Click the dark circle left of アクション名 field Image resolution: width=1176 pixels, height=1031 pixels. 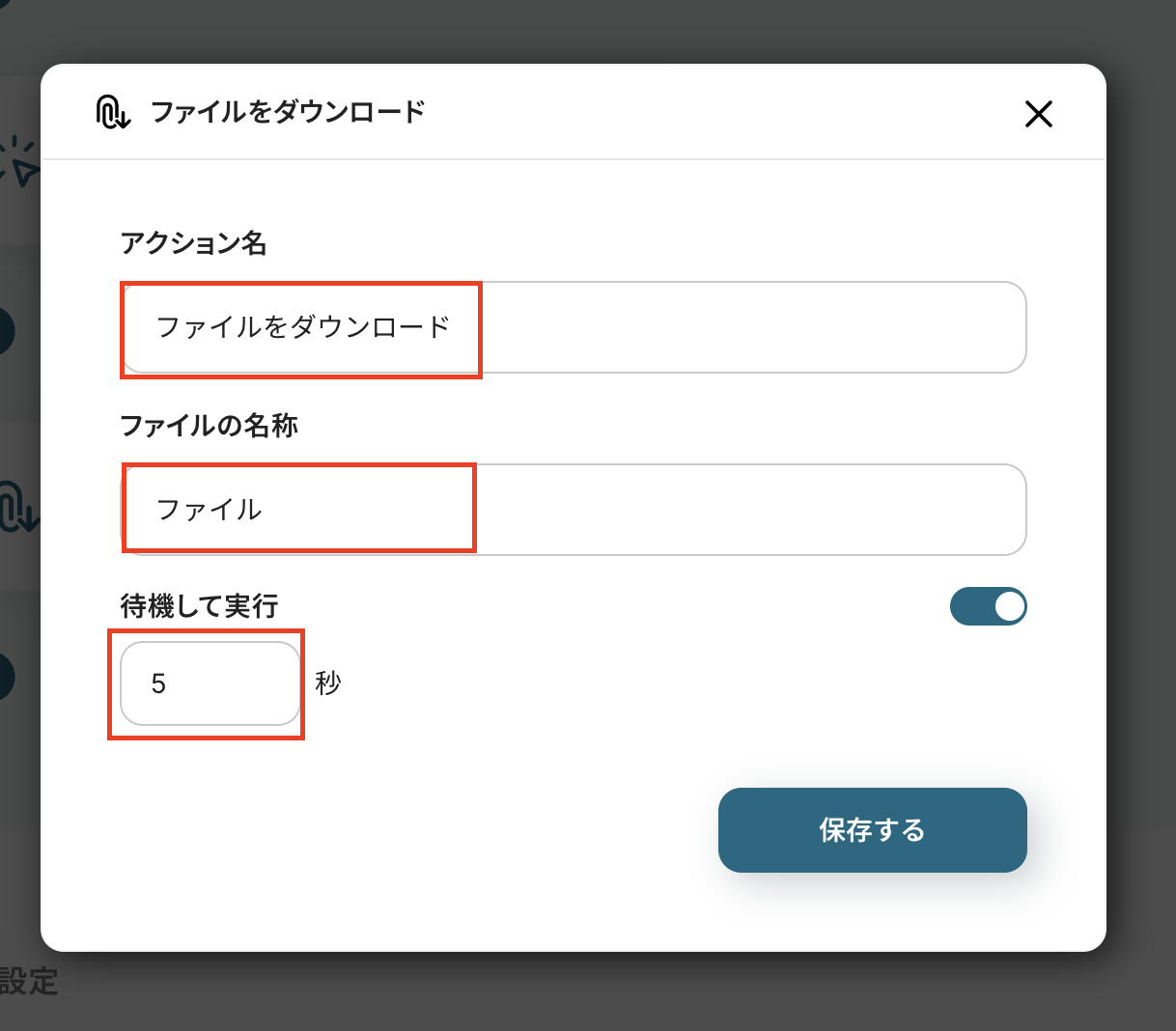pyautogui.click(x=5, y=331)
